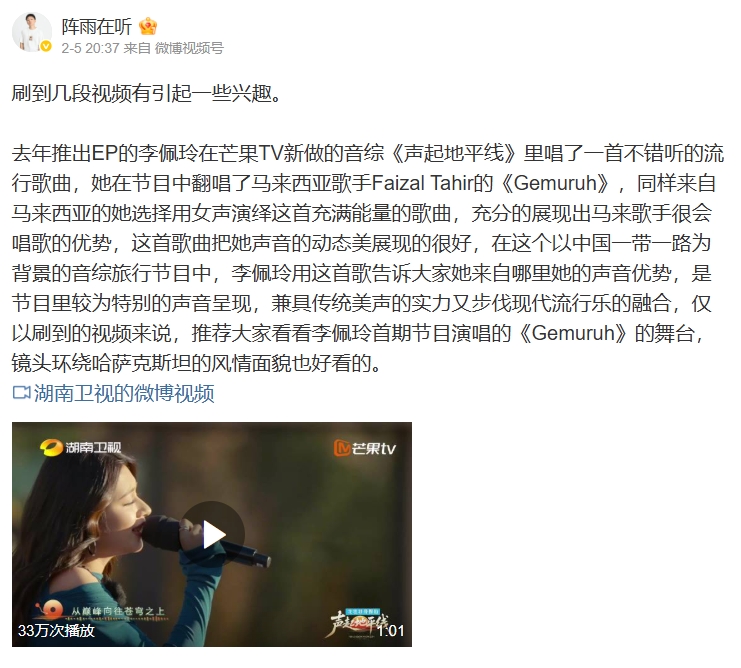Screen dimensions: 741x668
Task: Play the video with the center play button
Action: pos(213,534)
